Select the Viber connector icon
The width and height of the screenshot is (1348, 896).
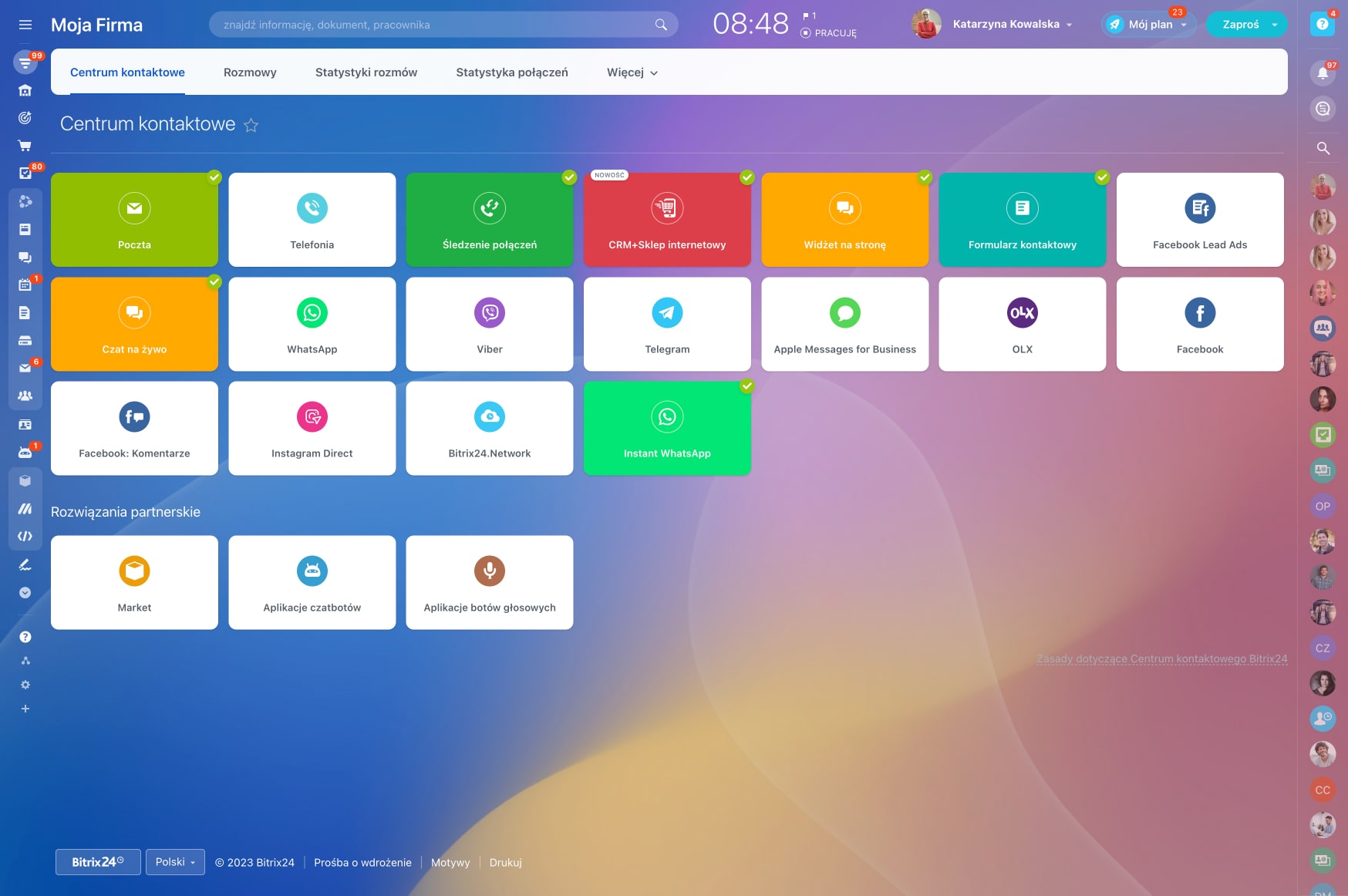[x=490, y=313]
